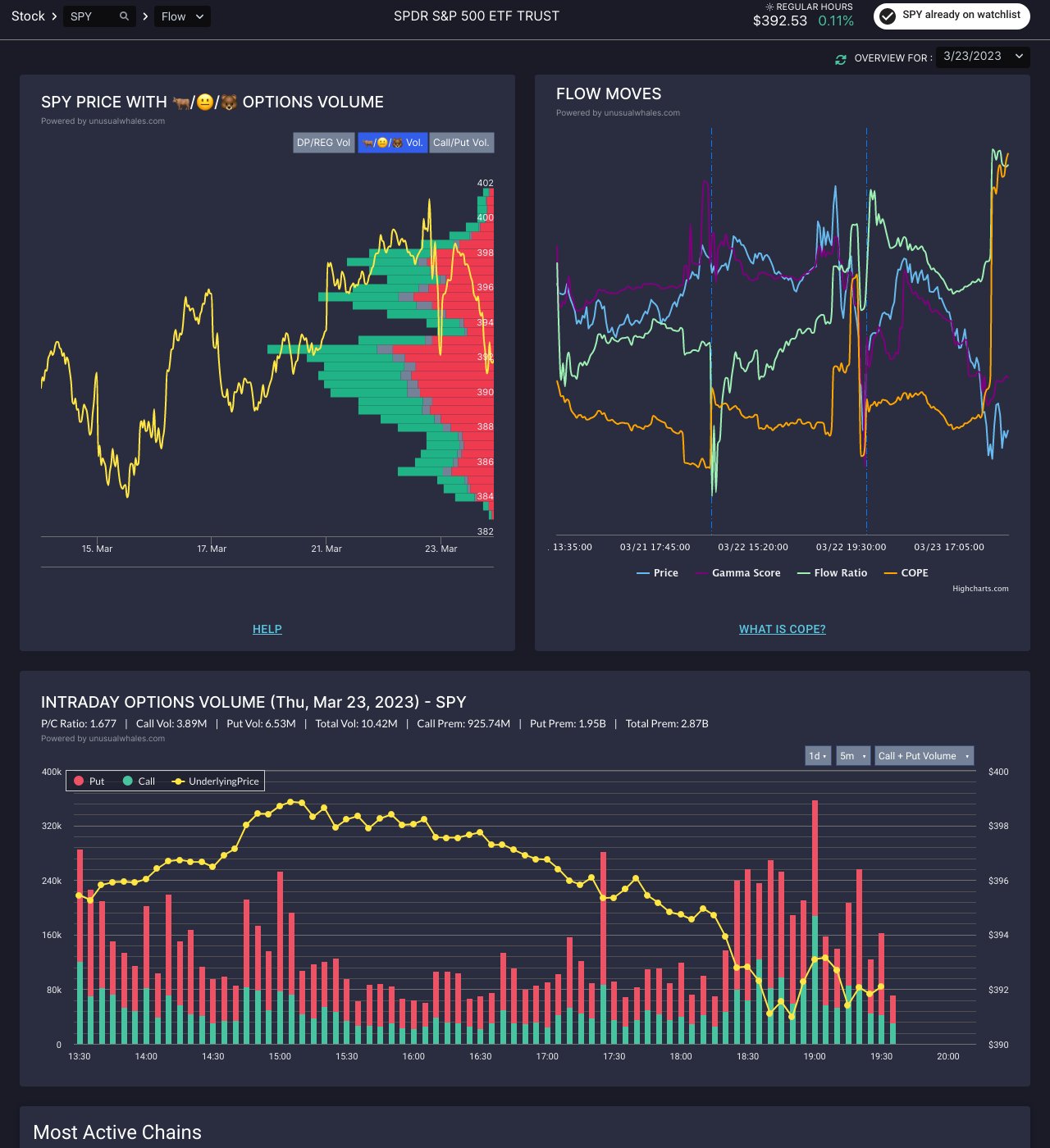Viewport: 1050px width, 1148px height.
Task: Toggle the Flow Ratio legend item
Action: [832, 573]
